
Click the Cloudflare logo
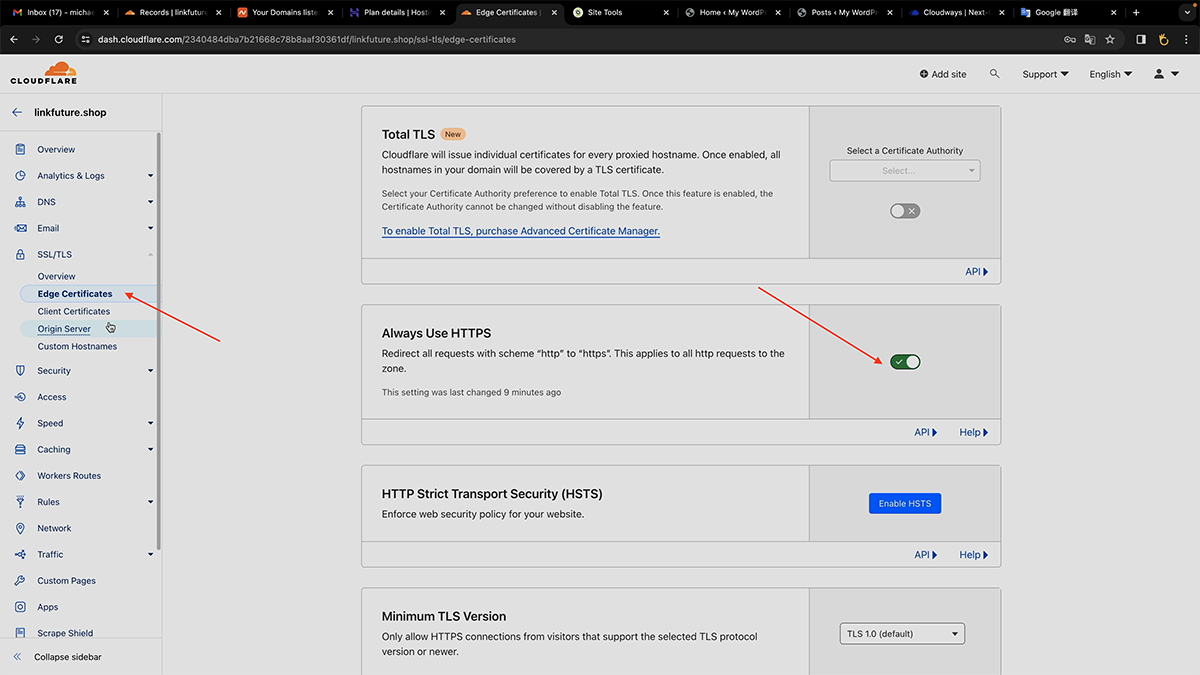(44, 74)
